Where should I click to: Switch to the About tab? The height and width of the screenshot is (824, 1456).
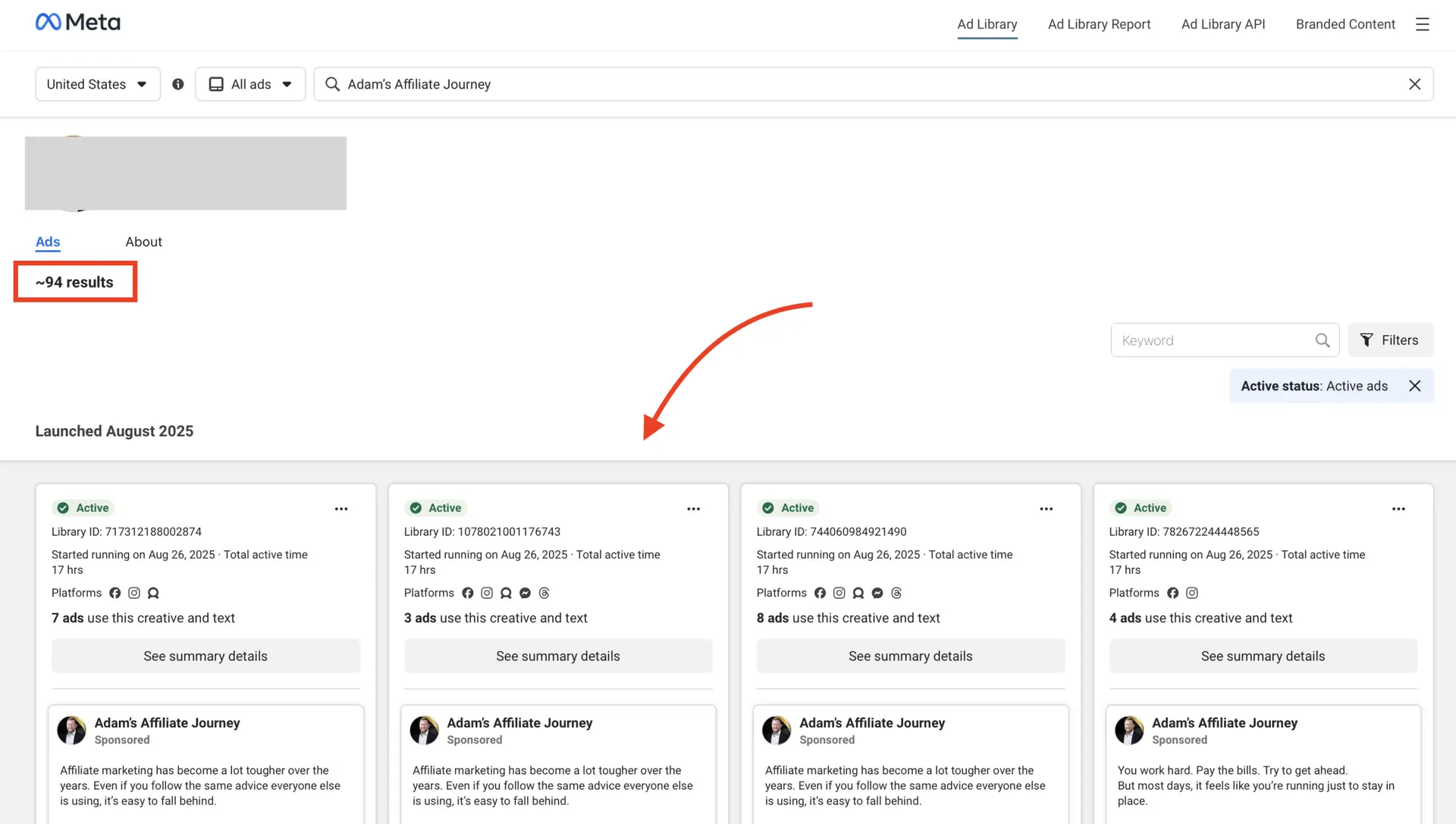coord(143,242)
